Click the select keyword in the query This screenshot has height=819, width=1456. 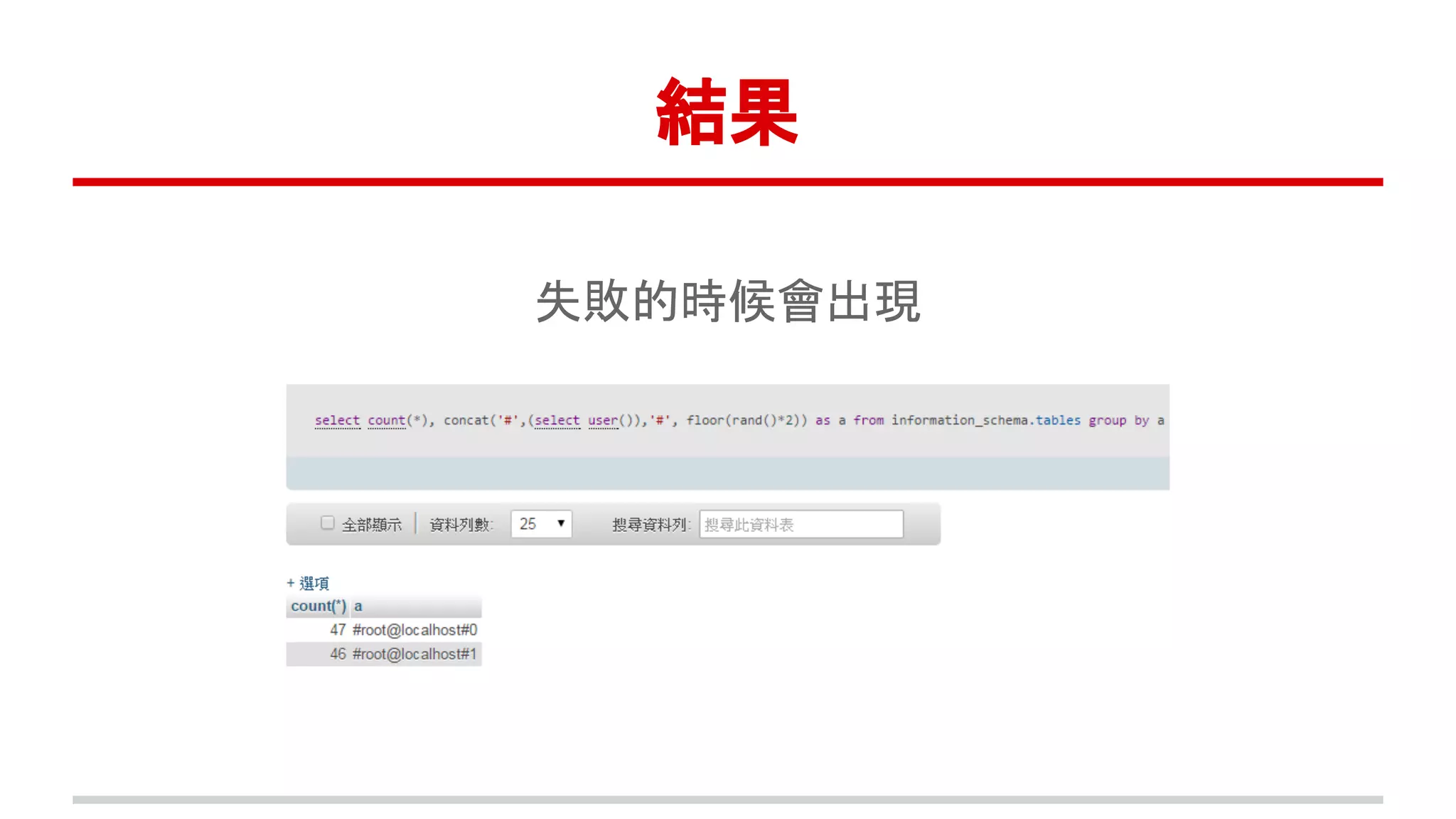[x=338, y=420]
